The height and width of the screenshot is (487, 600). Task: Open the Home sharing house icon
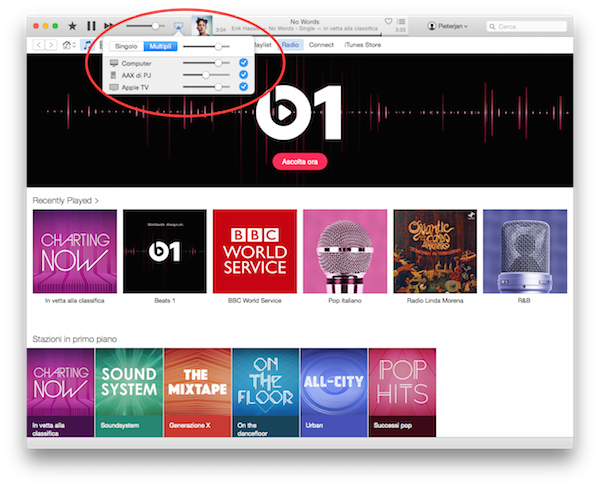click(67, 45)
